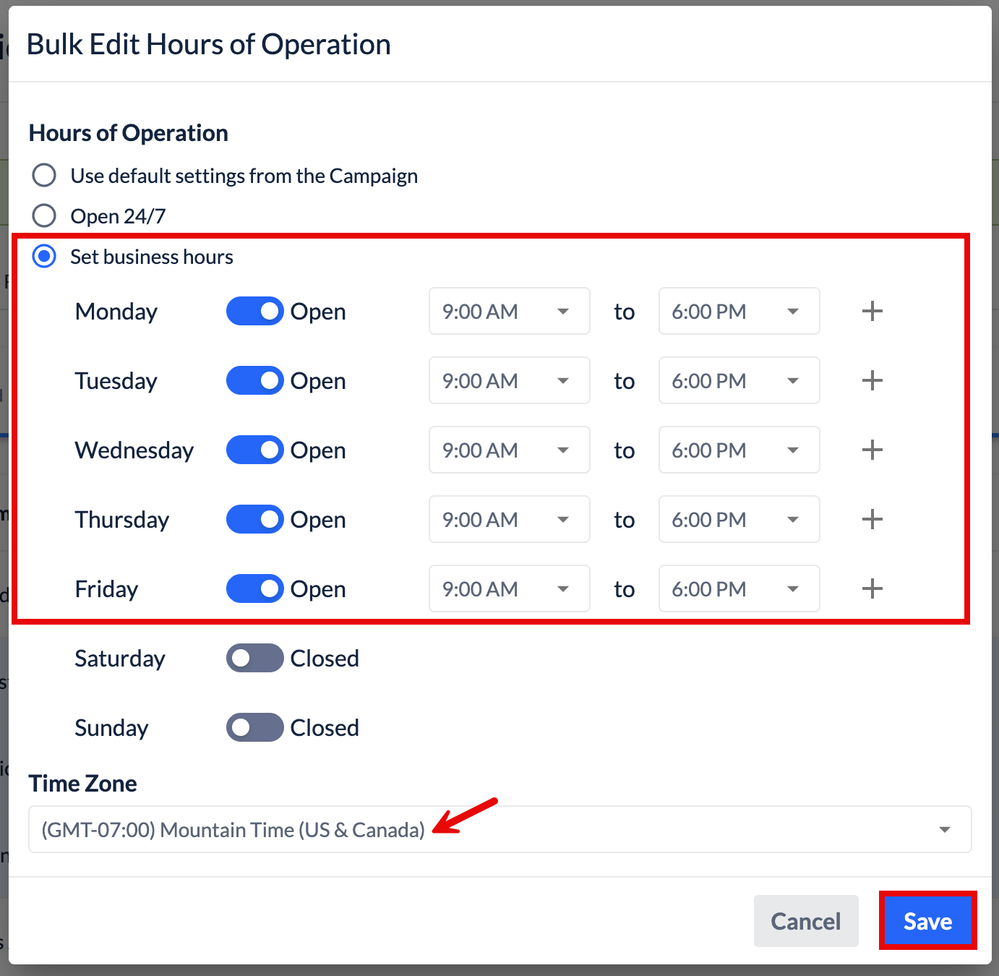
Task: Add a second time range for Friday
Action: pyautogui.click(x=872, y=589)
